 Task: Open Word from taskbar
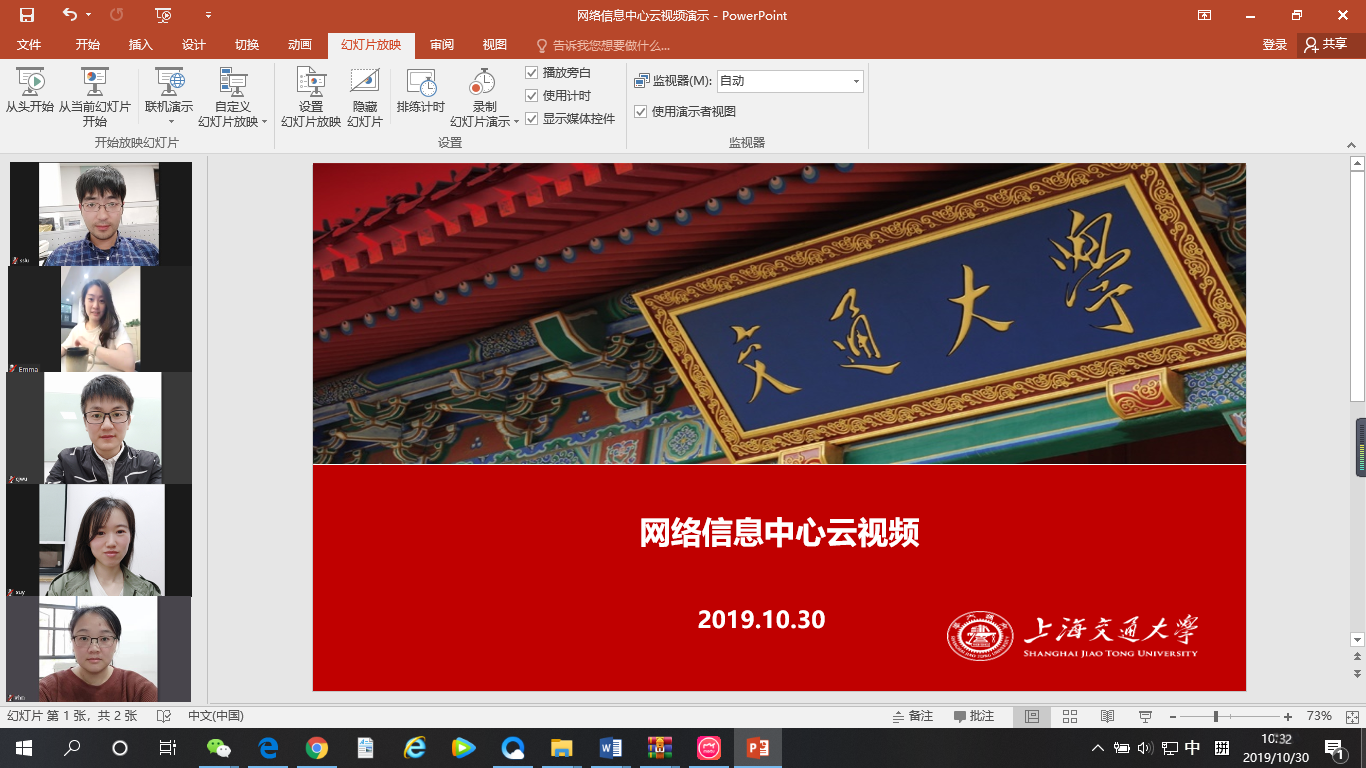(x=610, y=748)
